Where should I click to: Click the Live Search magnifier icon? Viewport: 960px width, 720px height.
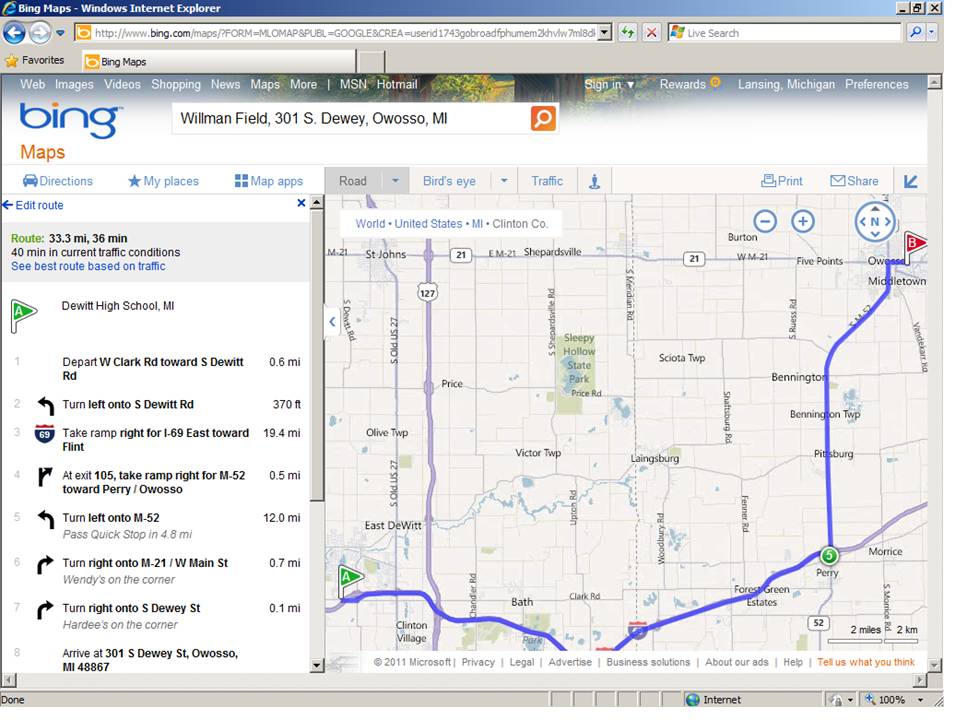915,32
